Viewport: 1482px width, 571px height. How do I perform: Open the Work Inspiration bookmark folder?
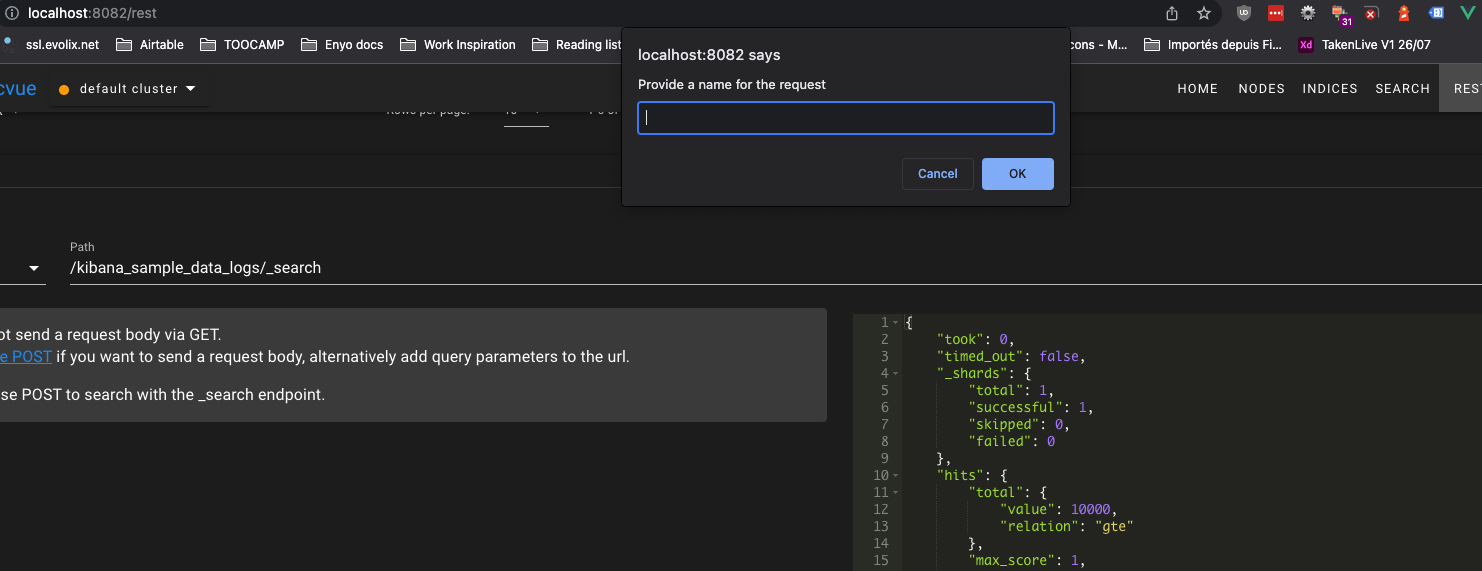coord(458,44)
